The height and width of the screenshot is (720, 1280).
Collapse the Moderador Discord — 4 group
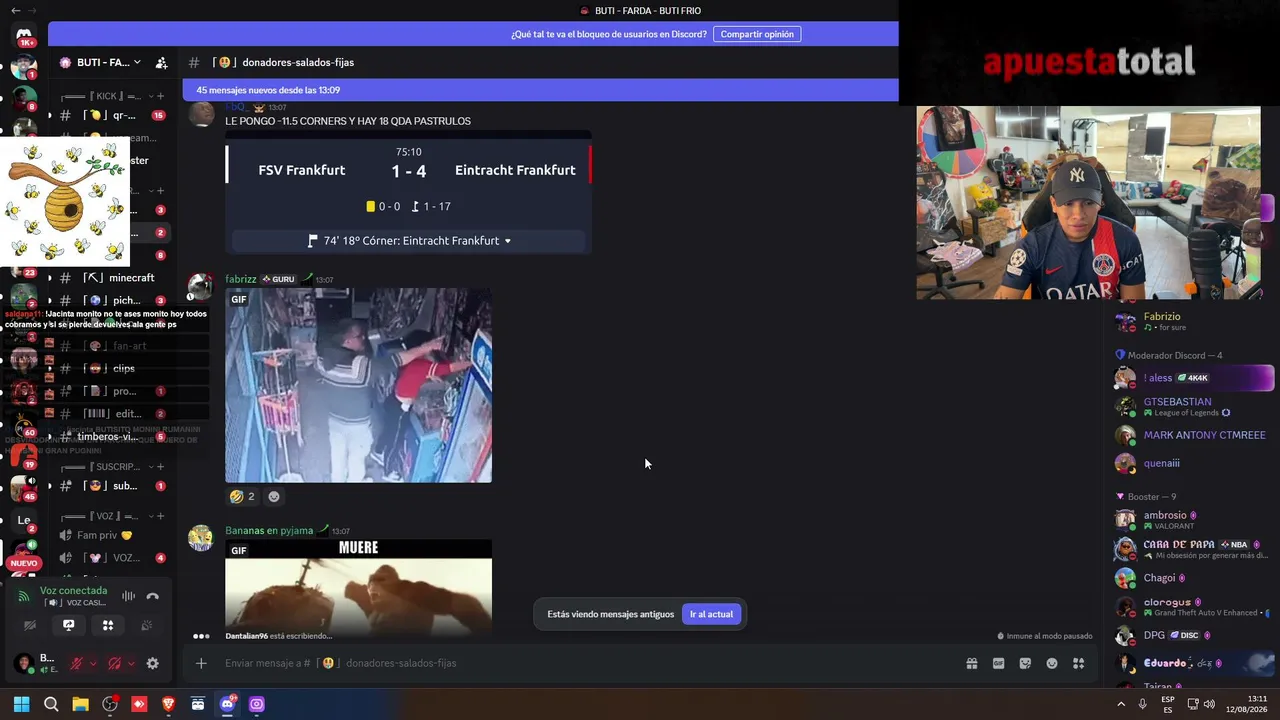(1169, 355)
